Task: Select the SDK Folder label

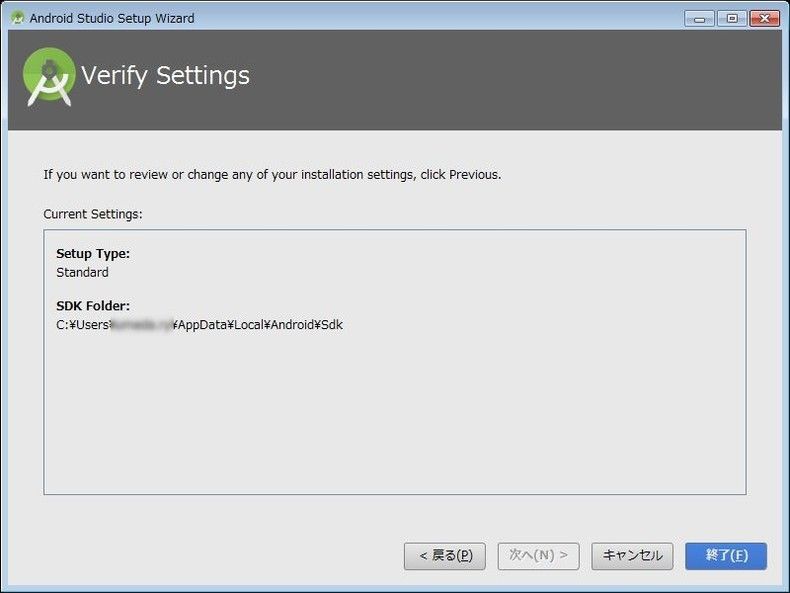Action: [93, 306]
